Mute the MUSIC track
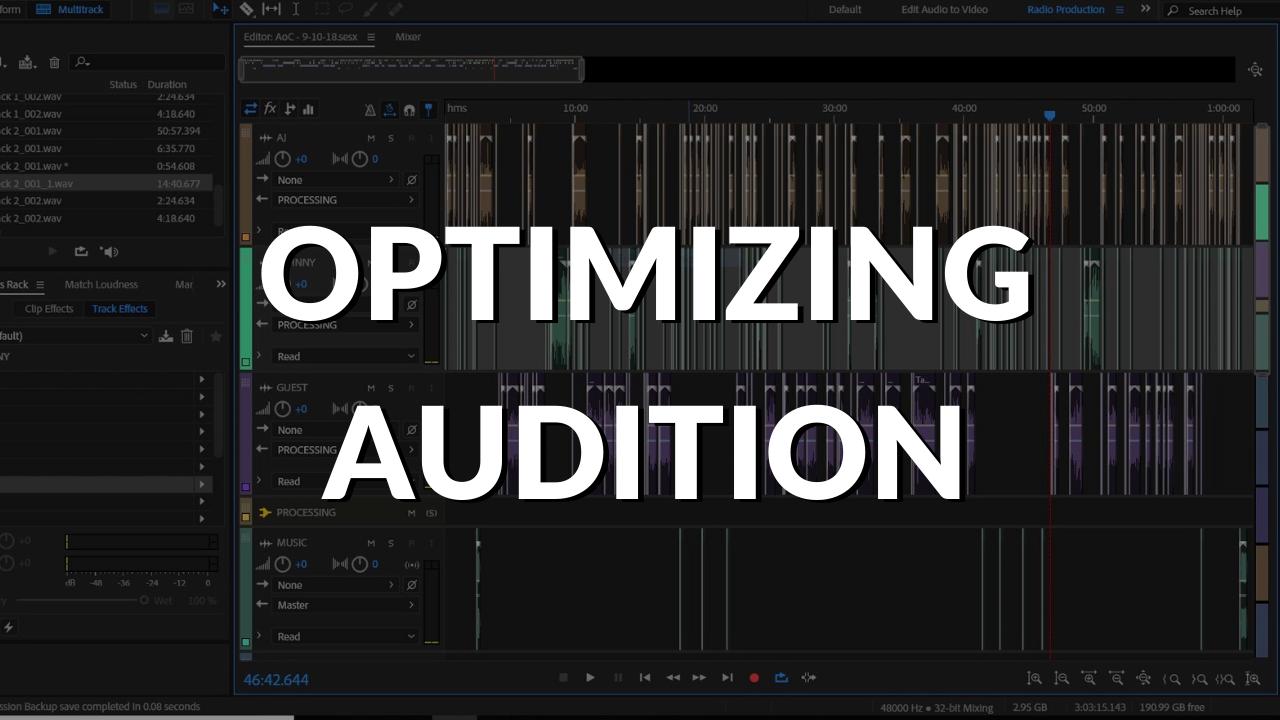Viewport: 1280px width, 720px height. tap(371, 543)
